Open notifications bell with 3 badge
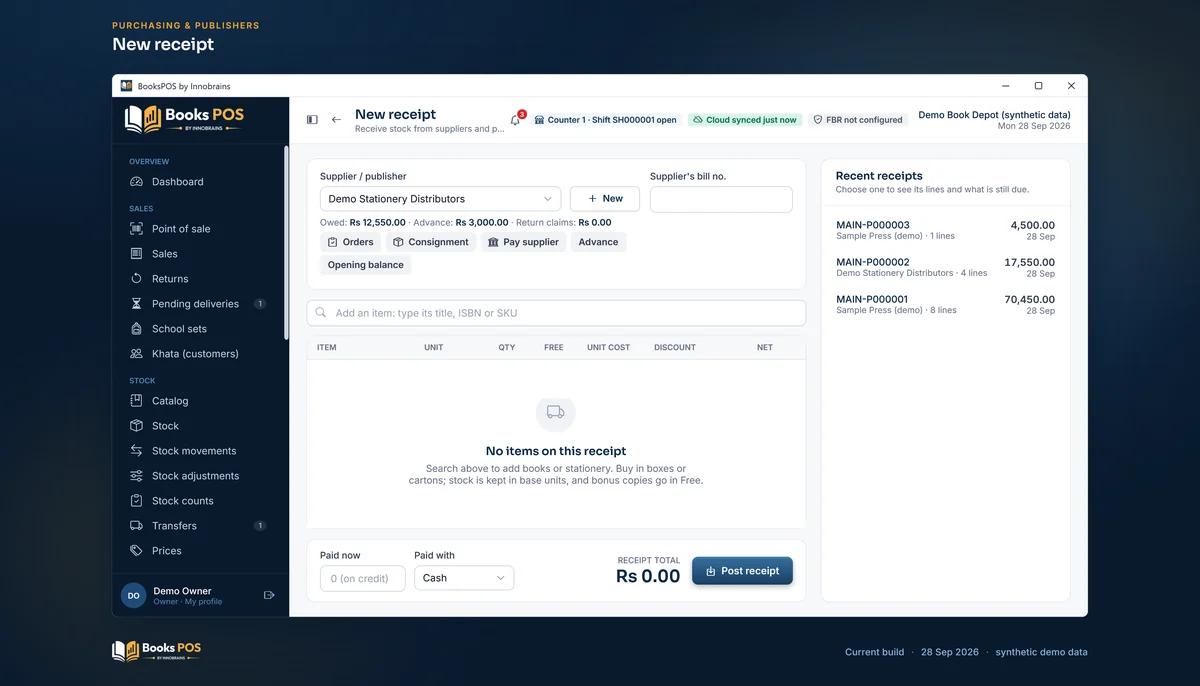Screen dimensions: 1200x686 point(516,120)
